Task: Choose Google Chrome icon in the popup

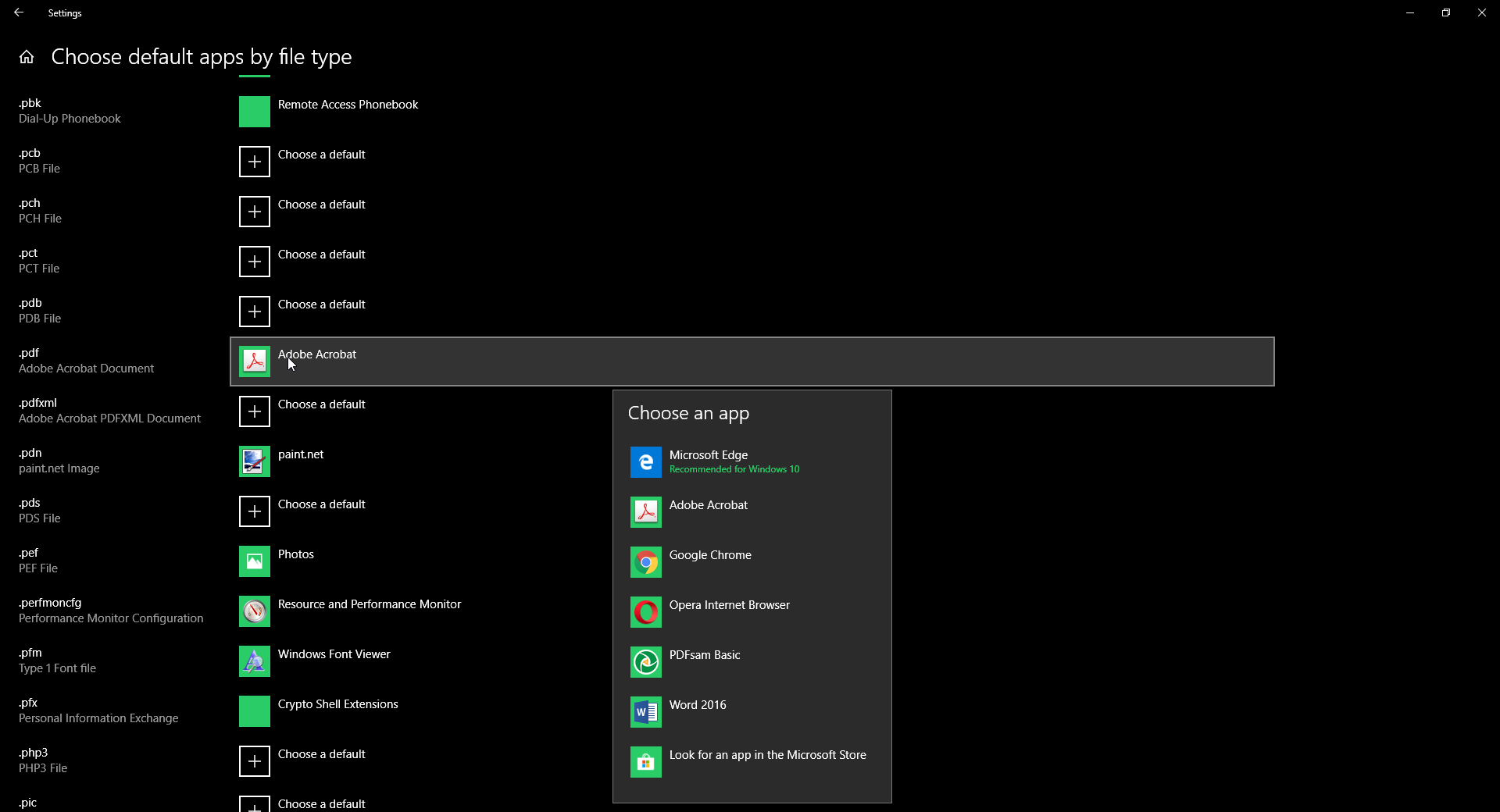Action: pyautogui.click(x=645, y=562)
